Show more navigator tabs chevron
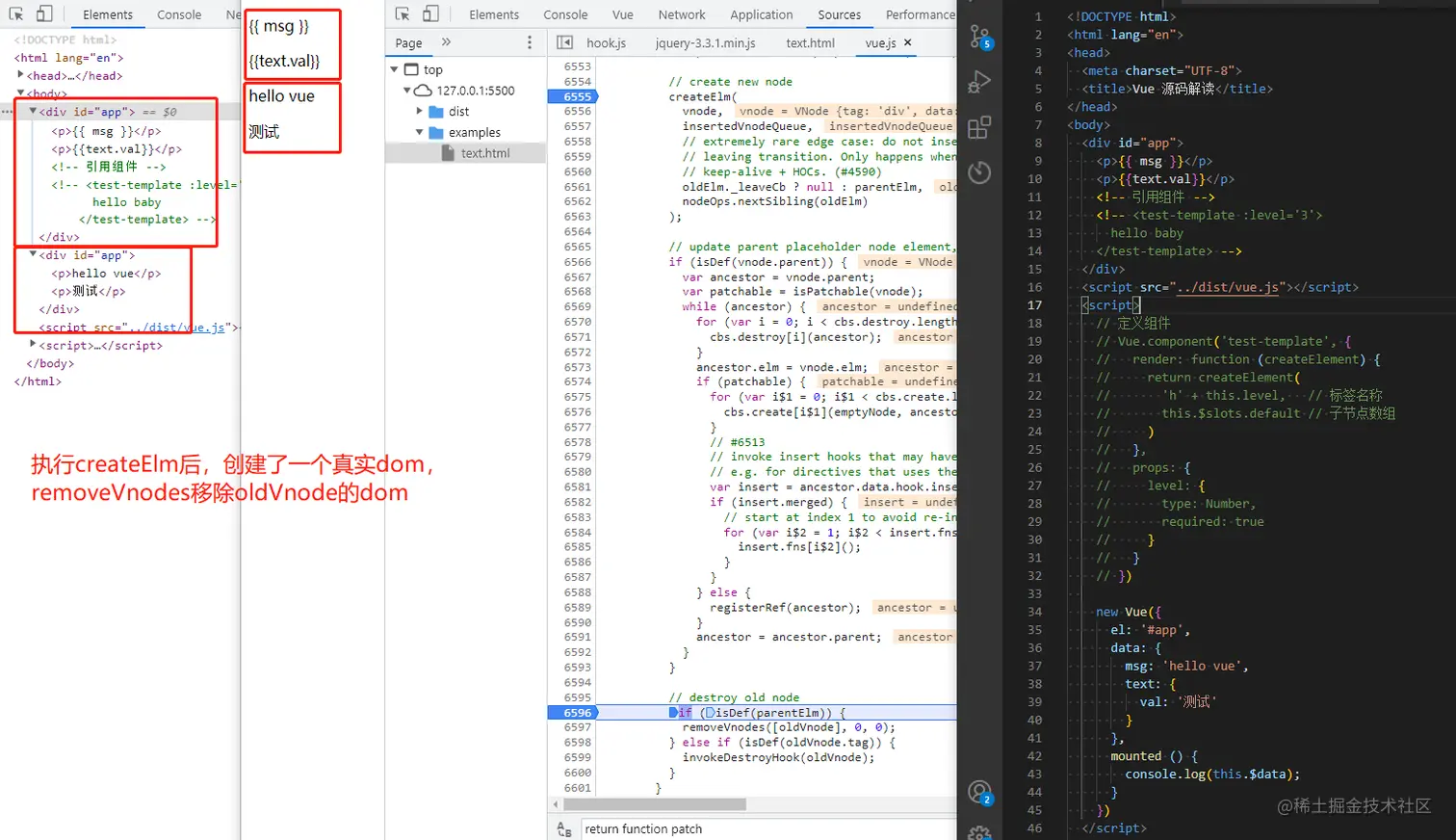This screenshot has height=840, width=1456. click(x=446, y=42)
